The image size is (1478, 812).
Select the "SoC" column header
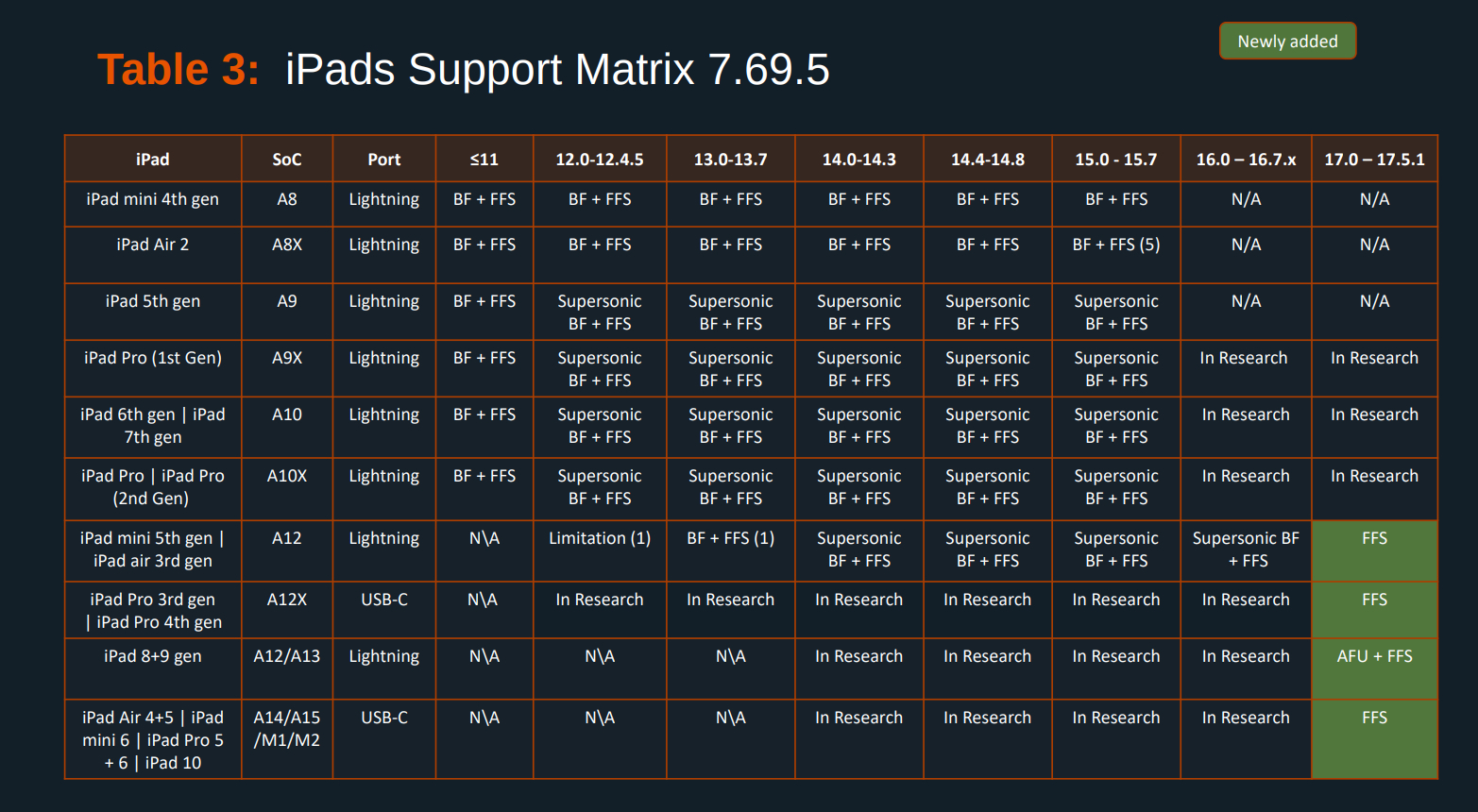tap(287, 160)
